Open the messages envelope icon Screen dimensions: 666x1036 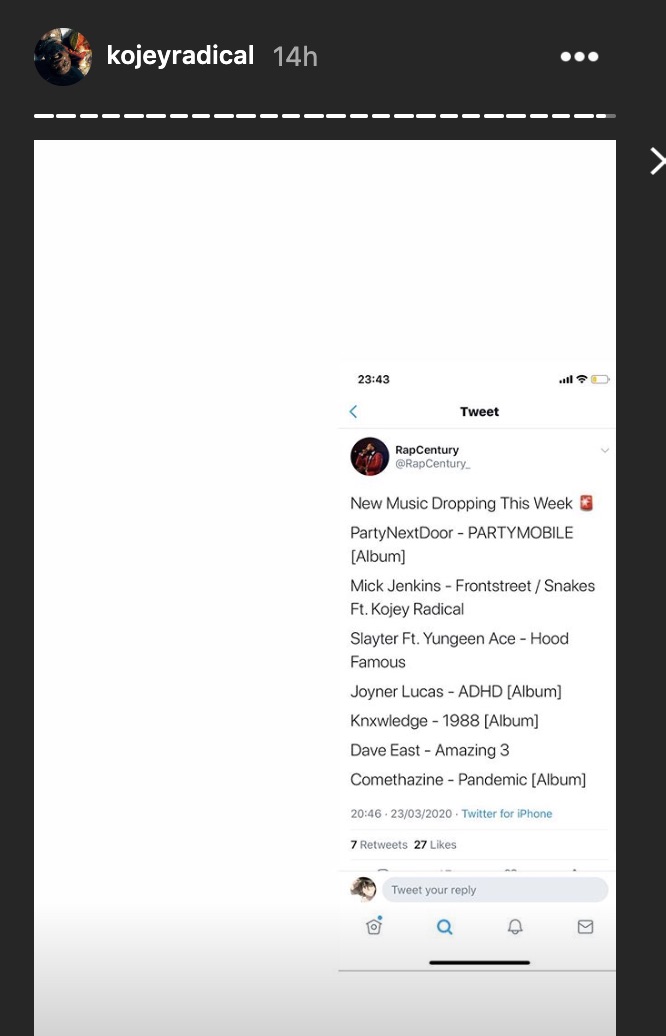pyautogui.click(x=585, y=927)
